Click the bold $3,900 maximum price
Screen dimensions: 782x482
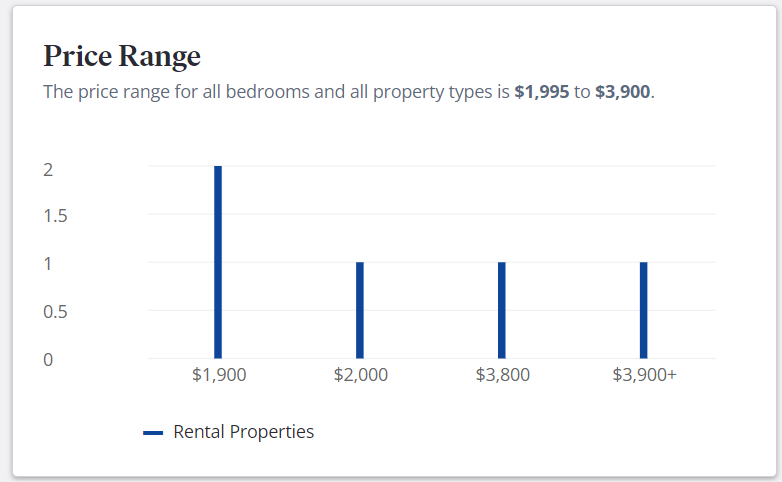click(x=622, y=92)
